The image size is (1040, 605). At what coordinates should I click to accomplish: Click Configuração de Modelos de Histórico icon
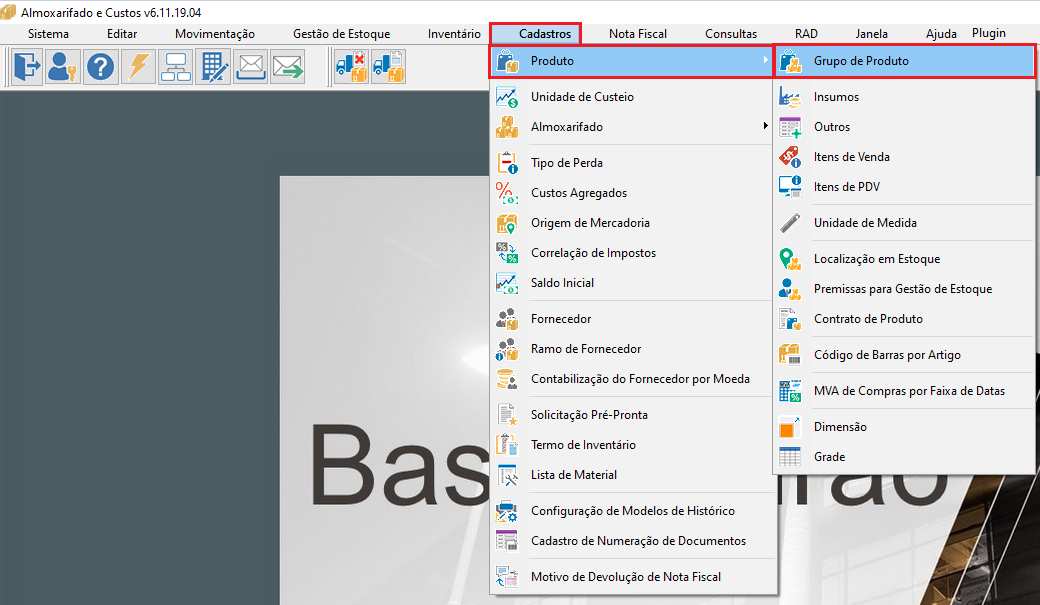(x=507, y=511)
